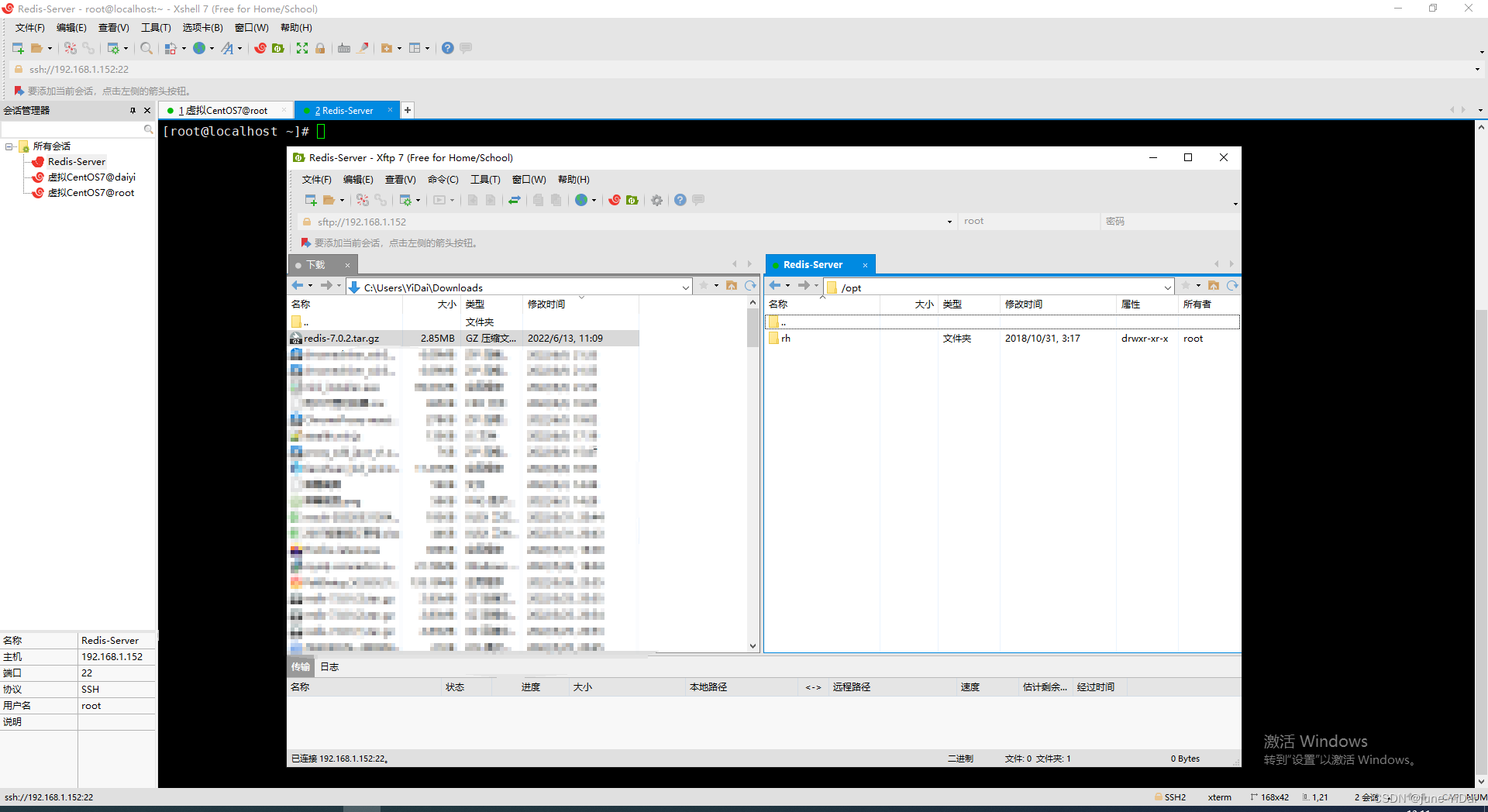1488x812 pixels.
Task: Close the session manager panel
Action: [x=147, y=111]
